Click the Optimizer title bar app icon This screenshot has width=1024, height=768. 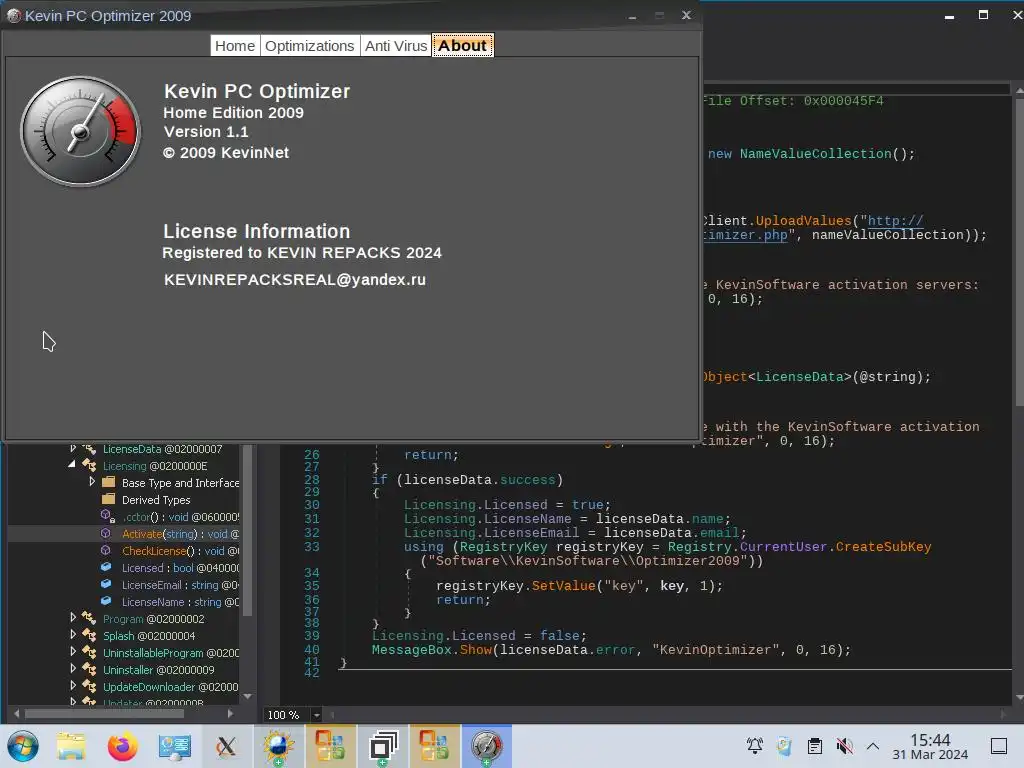click(14, 16)
